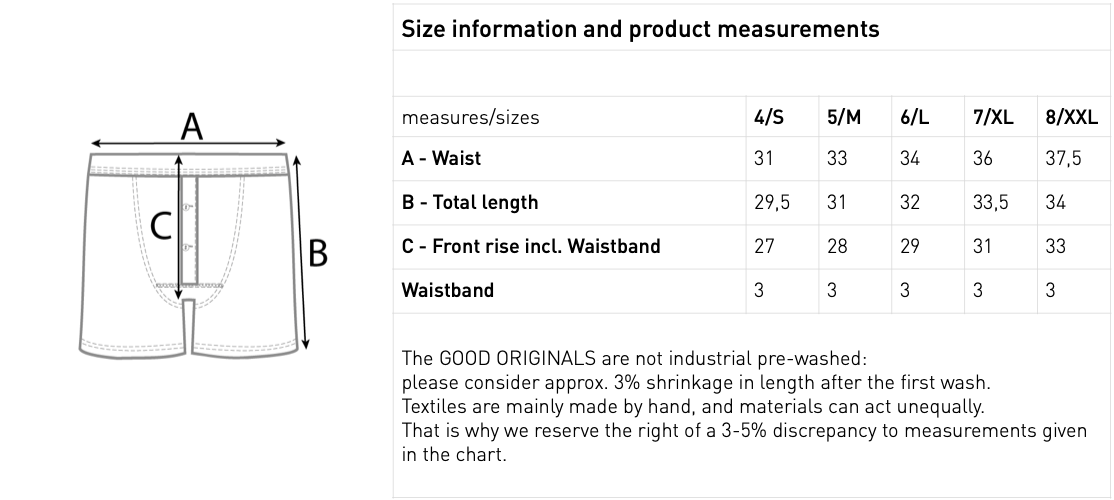Screen dimensions: 1114x500
Task: Click the letter A waist label on diagram
Action: click(x=191, y=128)
